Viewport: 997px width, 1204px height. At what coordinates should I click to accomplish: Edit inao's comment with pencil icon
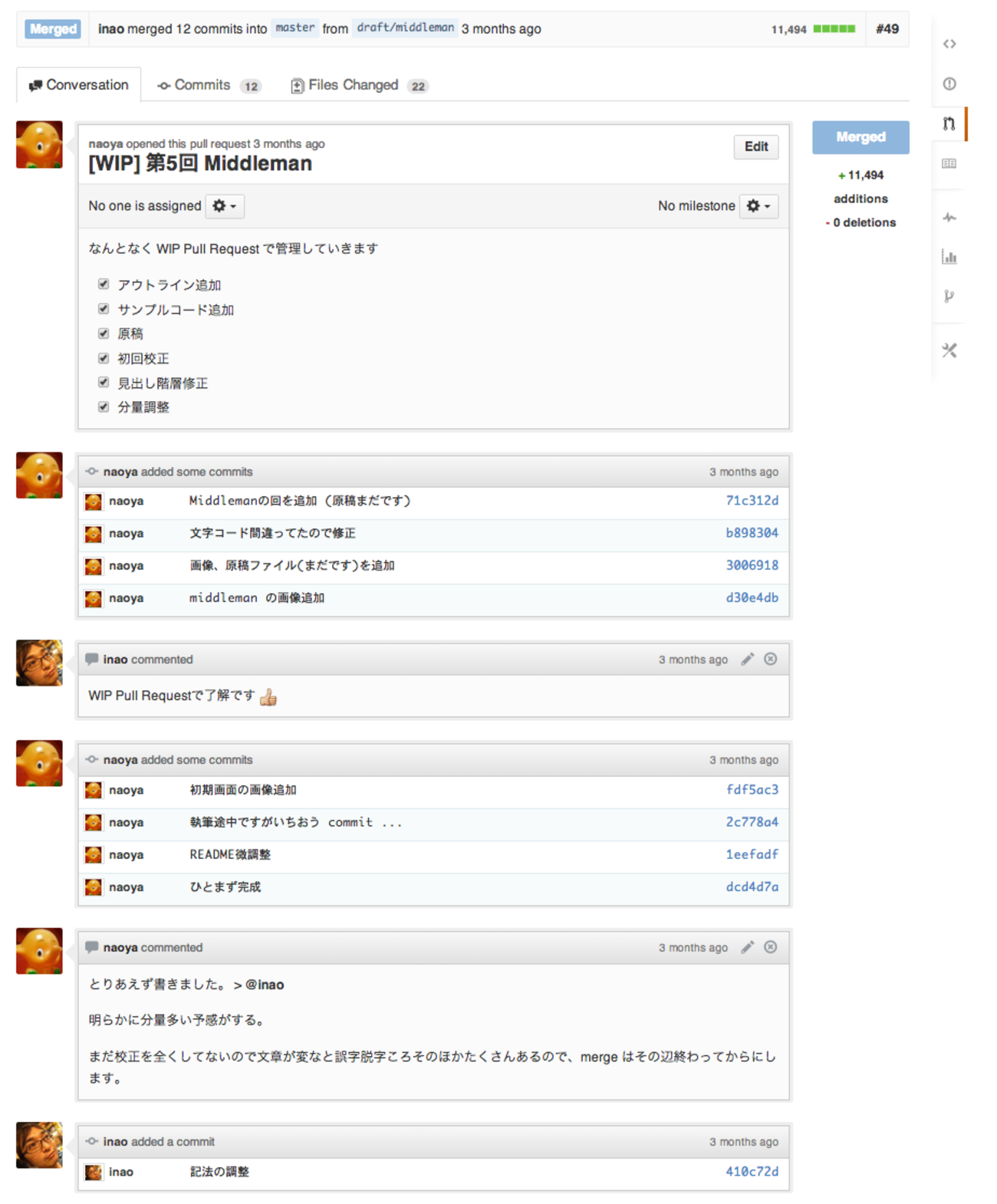[x=747, y=660]
